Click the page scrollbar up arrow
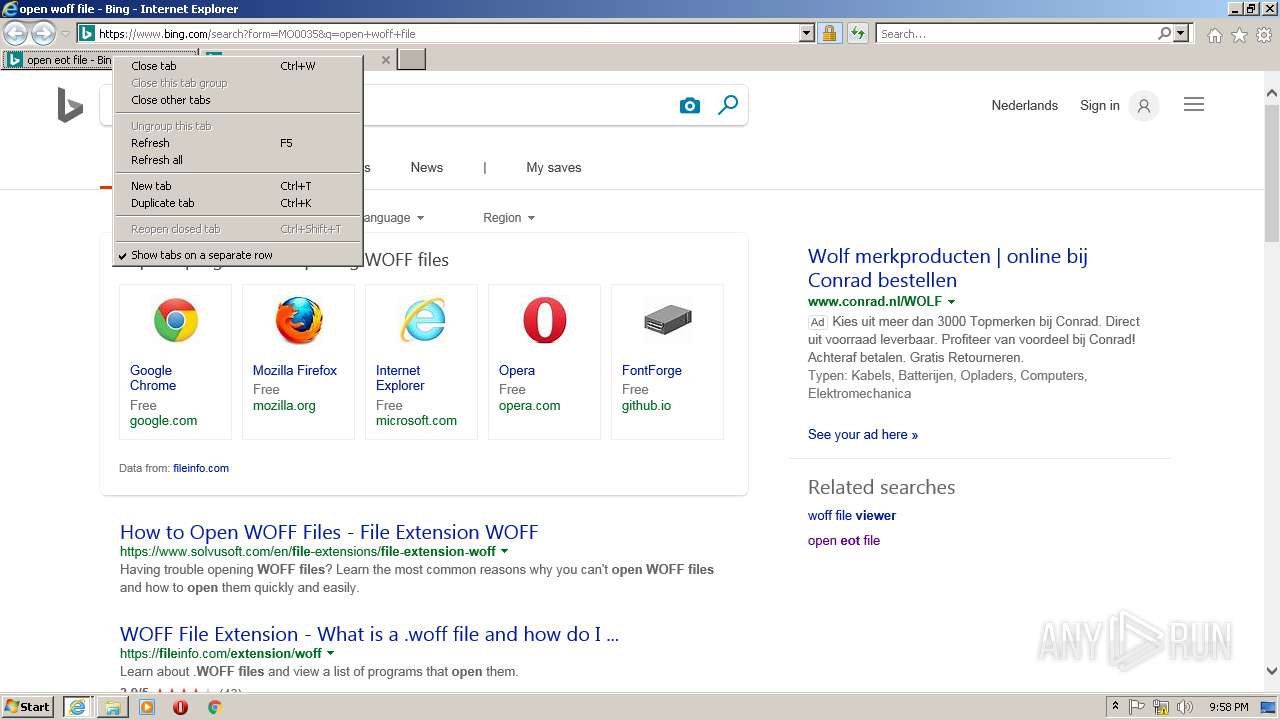The width and height of the screenshot is (1280, 720). tap(1272, 94)
